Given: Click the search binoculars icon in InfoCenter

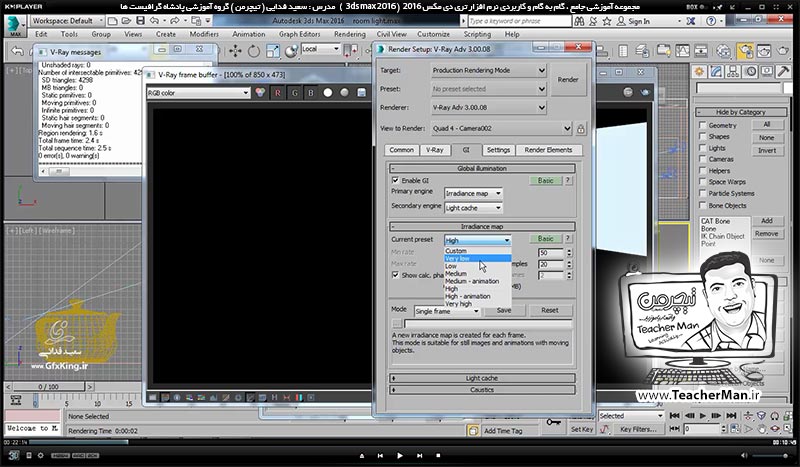Looking at the screenshot, I should point(579,21).
